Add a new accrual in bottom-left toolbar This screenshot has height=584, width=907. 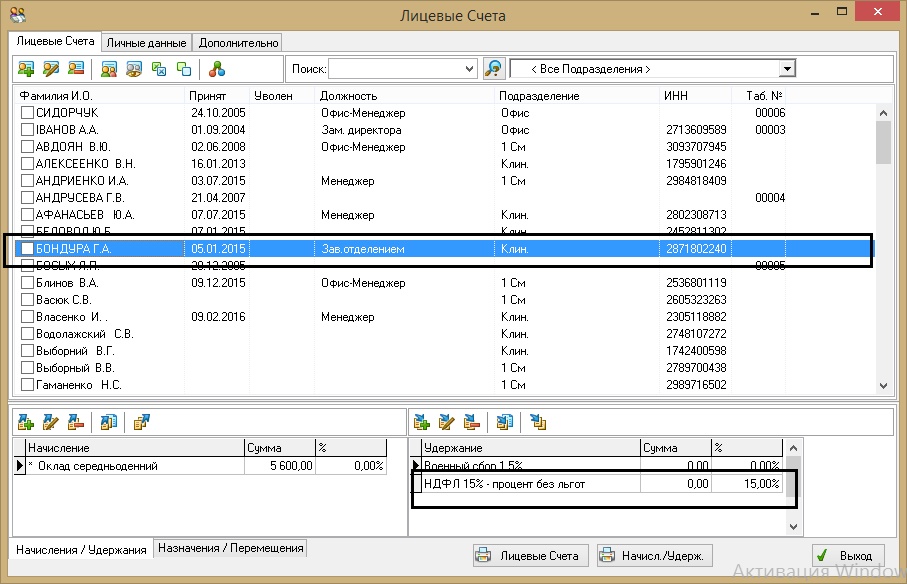pos(26,422)
